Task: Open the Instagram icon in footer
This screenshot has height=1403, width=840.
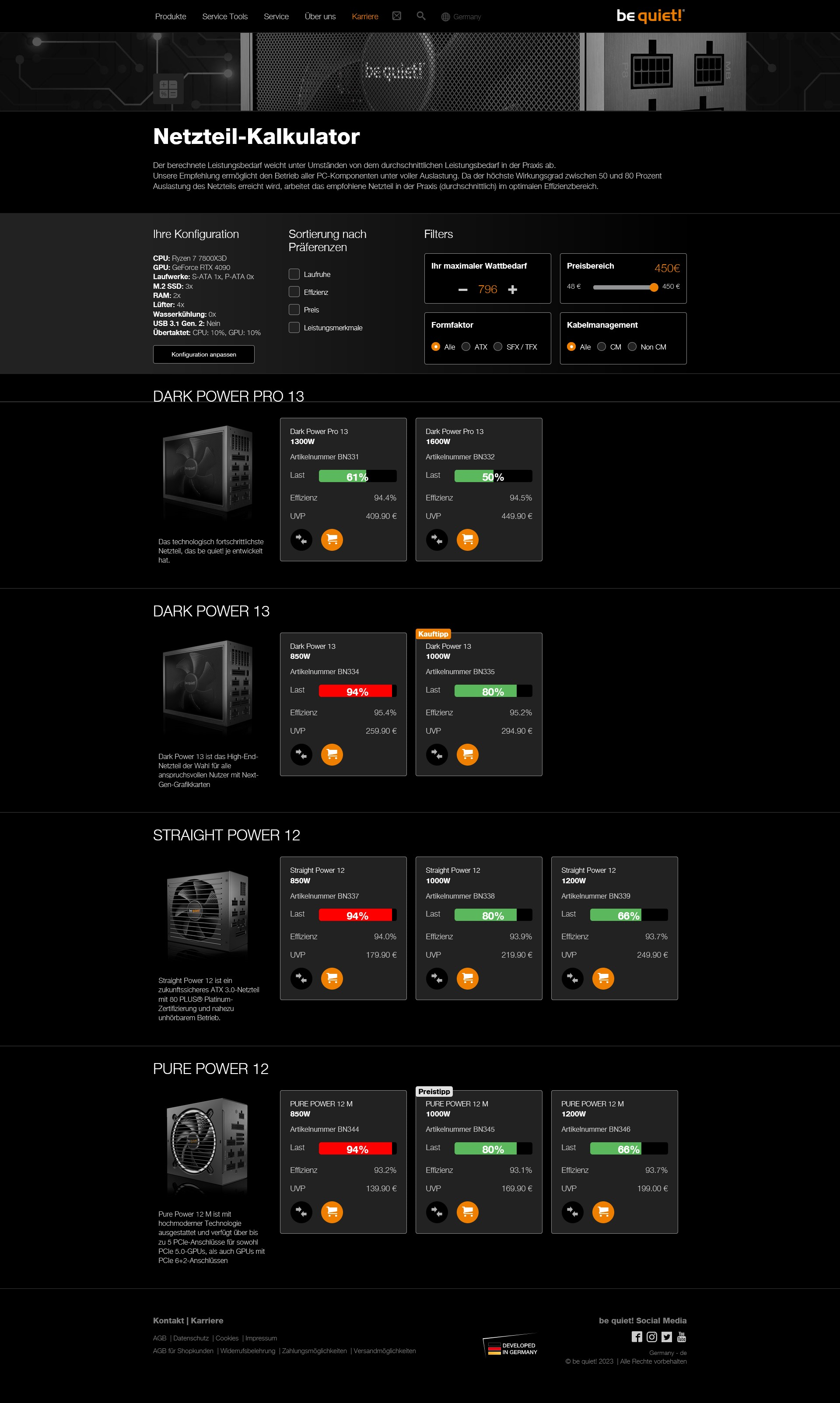Action: (651, 1336)
